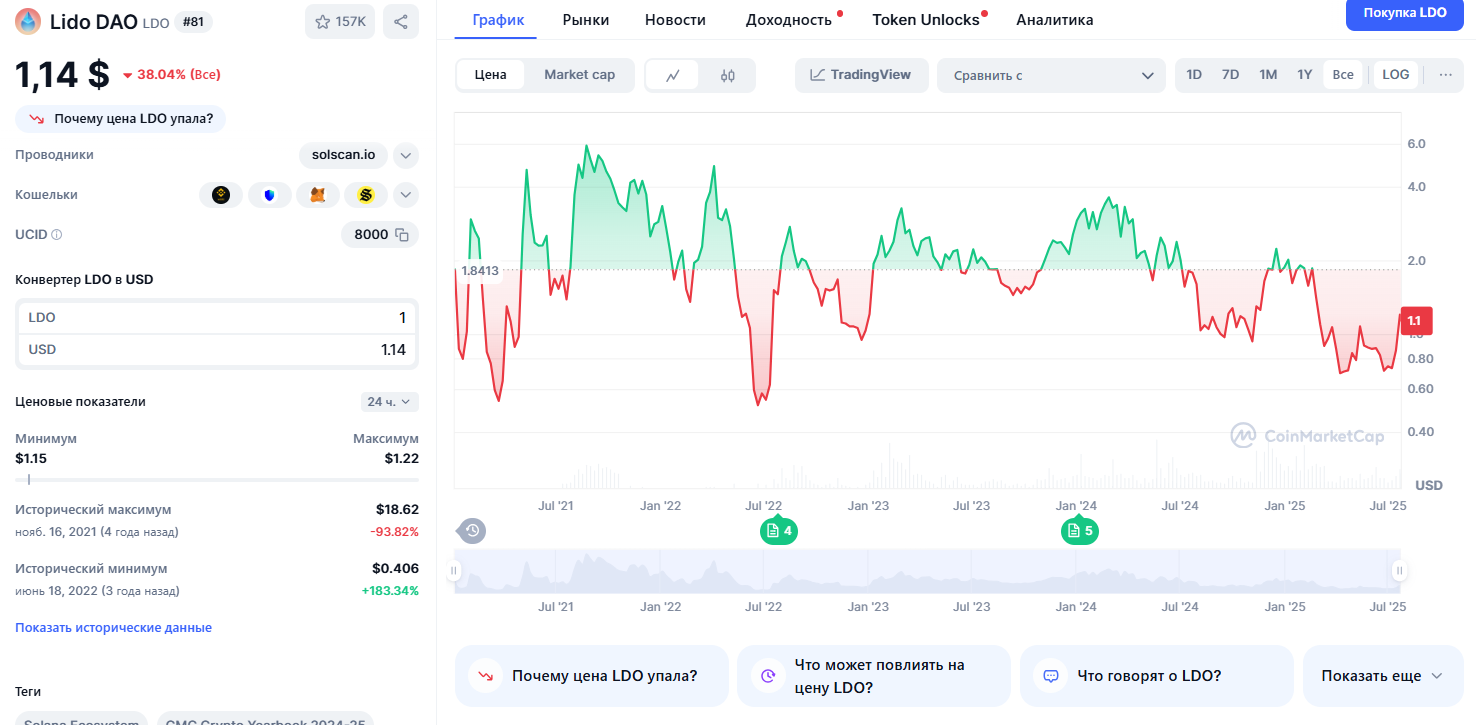Screen dimensions: 1476x725
Task: Click the +183.34% change value
Action: [x=390, y=591]
